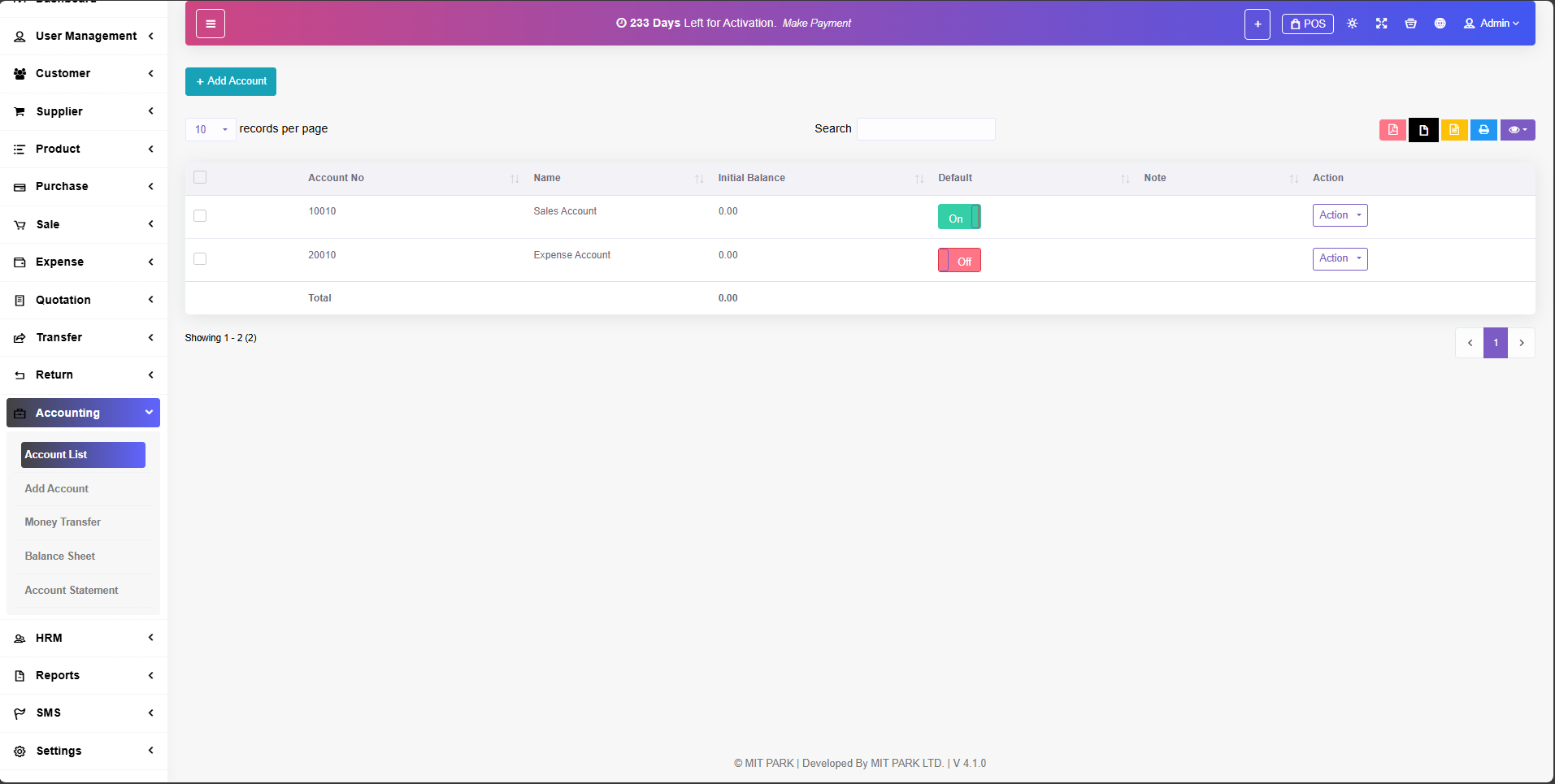
Task: Open records per page dropdown
Action: (211, 129)
